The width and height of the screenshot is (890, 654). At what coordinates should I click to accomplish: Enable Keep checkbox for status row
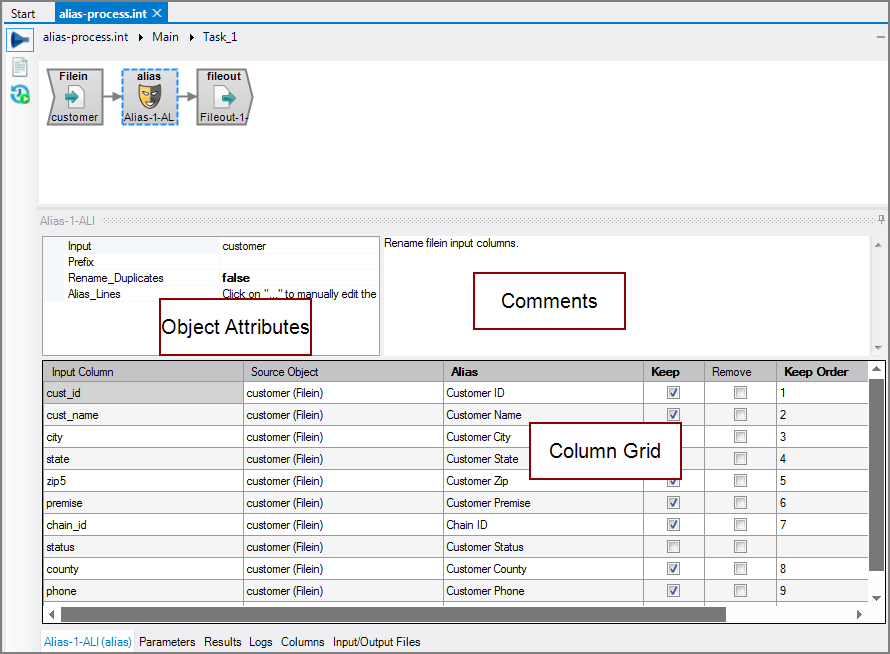pos(673,547)
